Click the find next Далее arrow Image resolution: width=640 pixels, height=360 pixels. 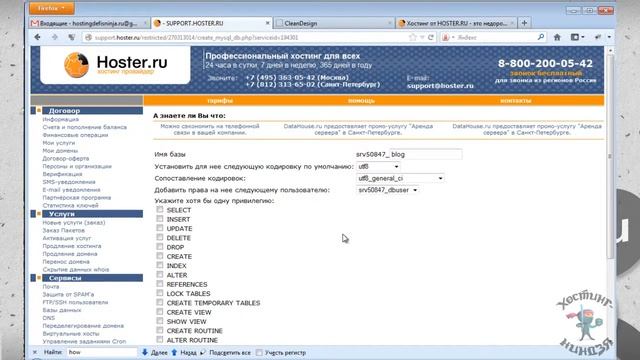click(155, 352)
